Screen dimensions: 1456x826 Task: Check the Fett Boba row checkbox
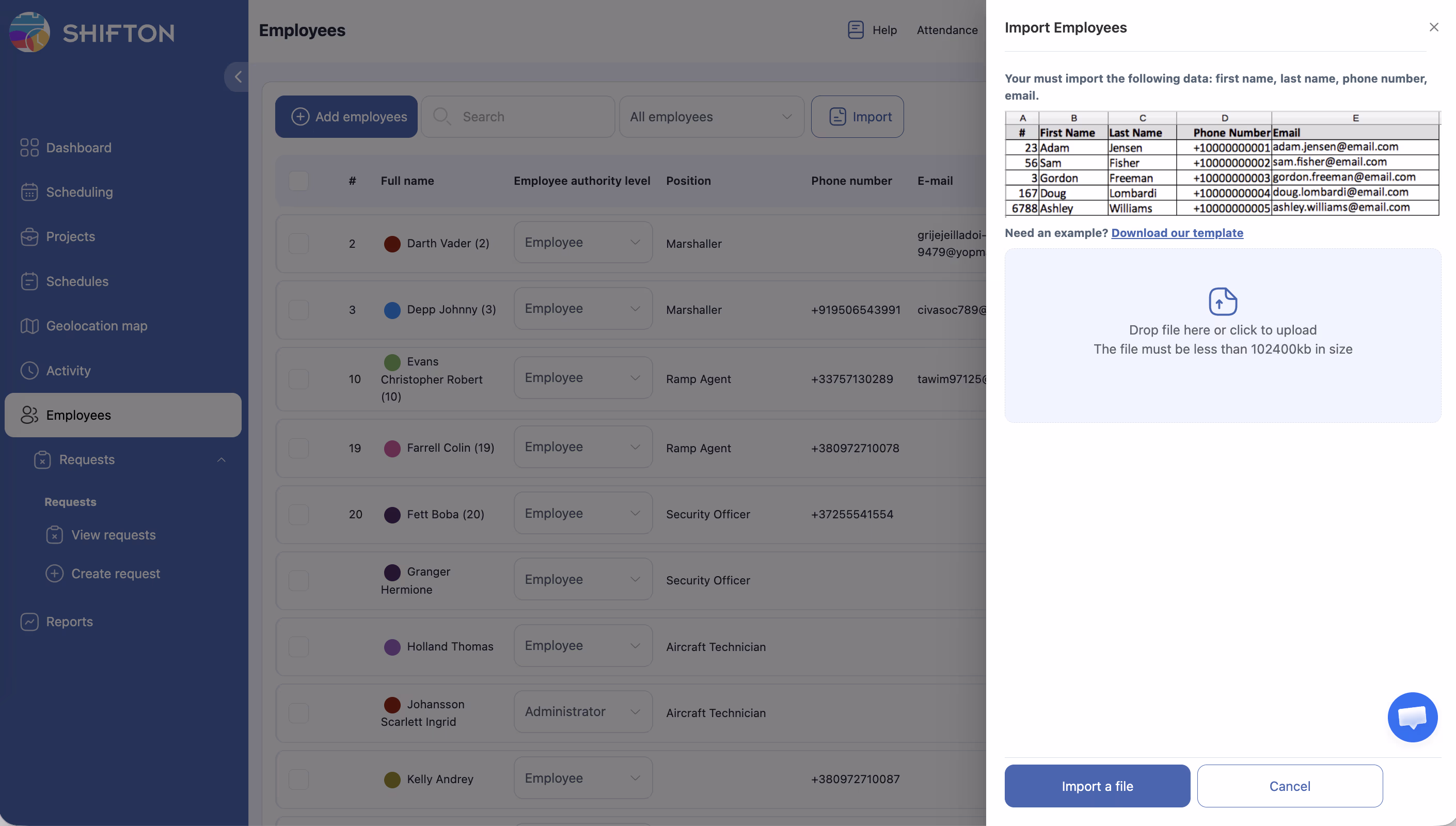pyautogui.click(x=298, y=514)
